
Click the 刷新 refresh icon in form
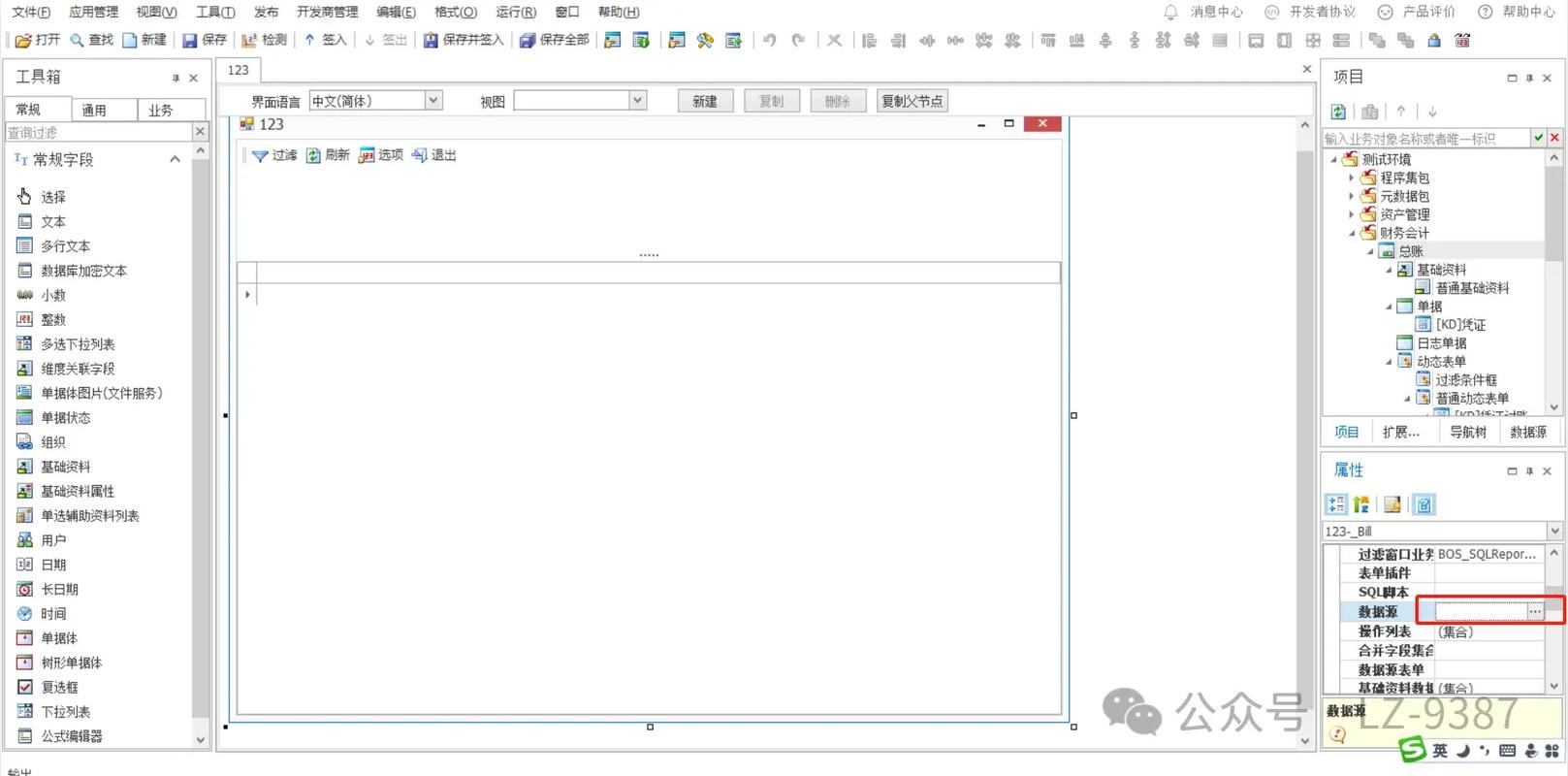[x=313, y=155]
